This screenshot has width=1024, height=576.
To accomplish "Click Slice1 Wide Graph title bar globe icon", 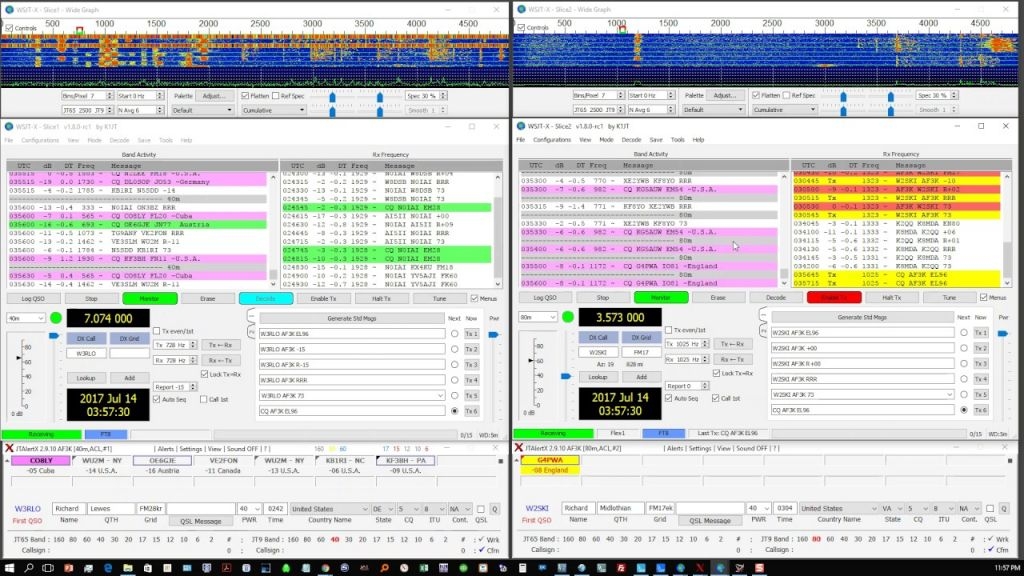I will tap(9, 10).
